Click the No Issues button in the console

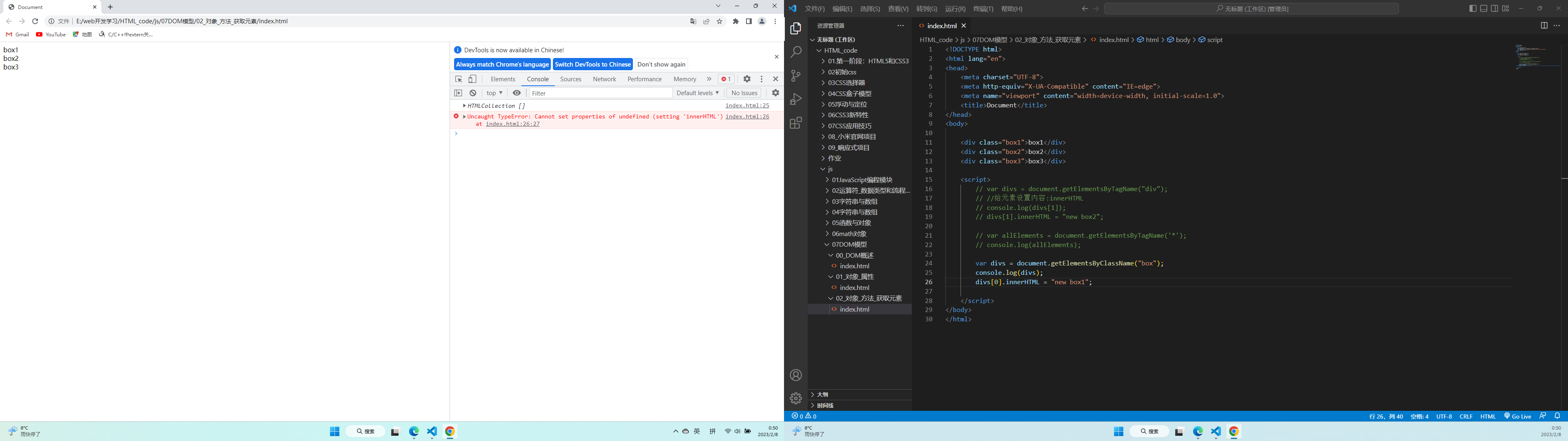[744, 93]
